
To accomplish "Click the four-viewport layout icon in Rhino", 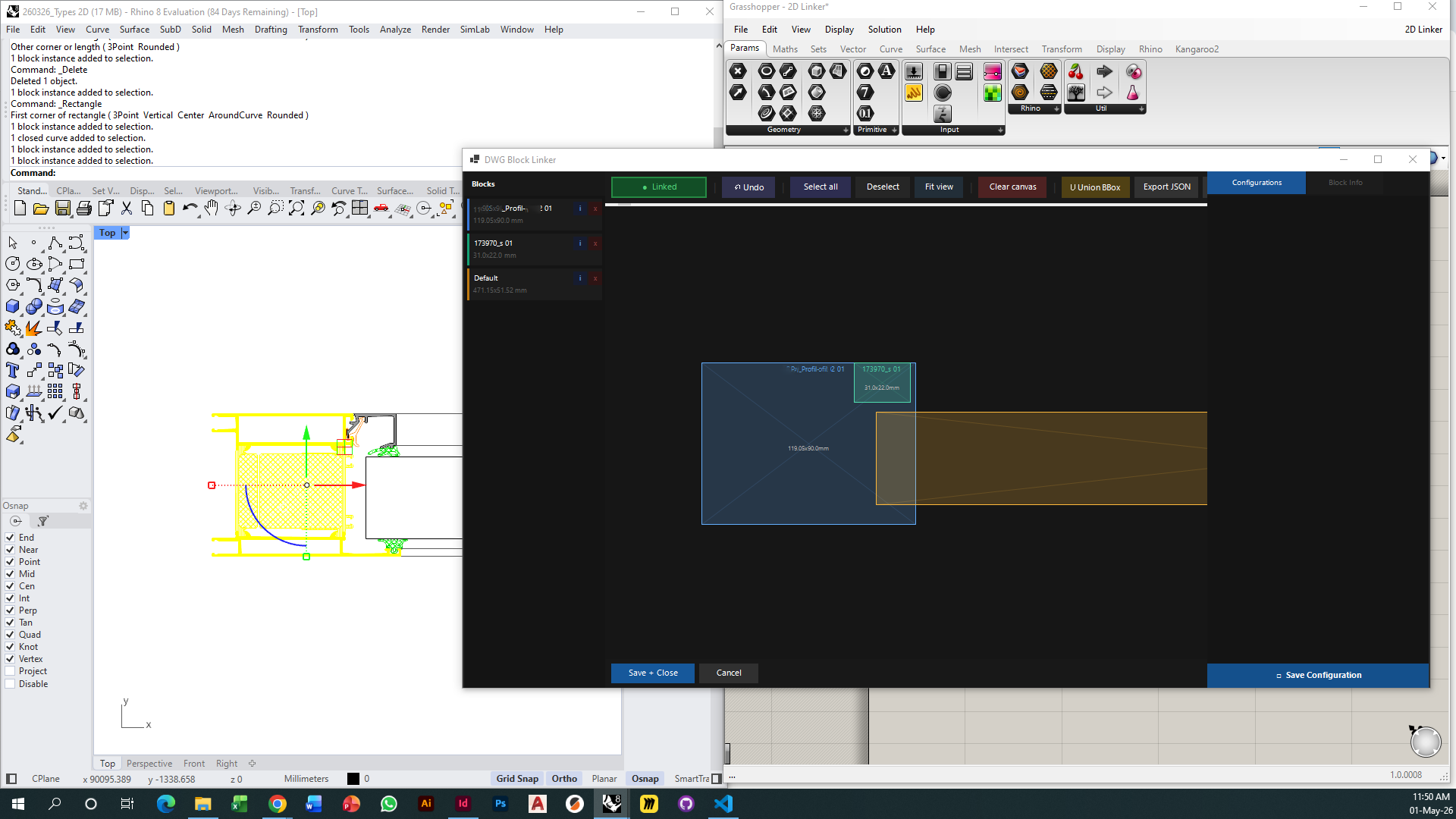I will (x=360, y=209).
